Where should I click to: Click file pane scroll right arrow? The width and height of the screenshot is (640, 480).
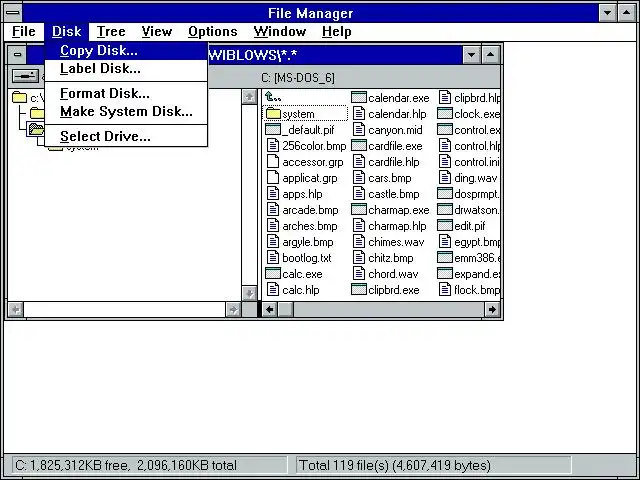point(492,309)
